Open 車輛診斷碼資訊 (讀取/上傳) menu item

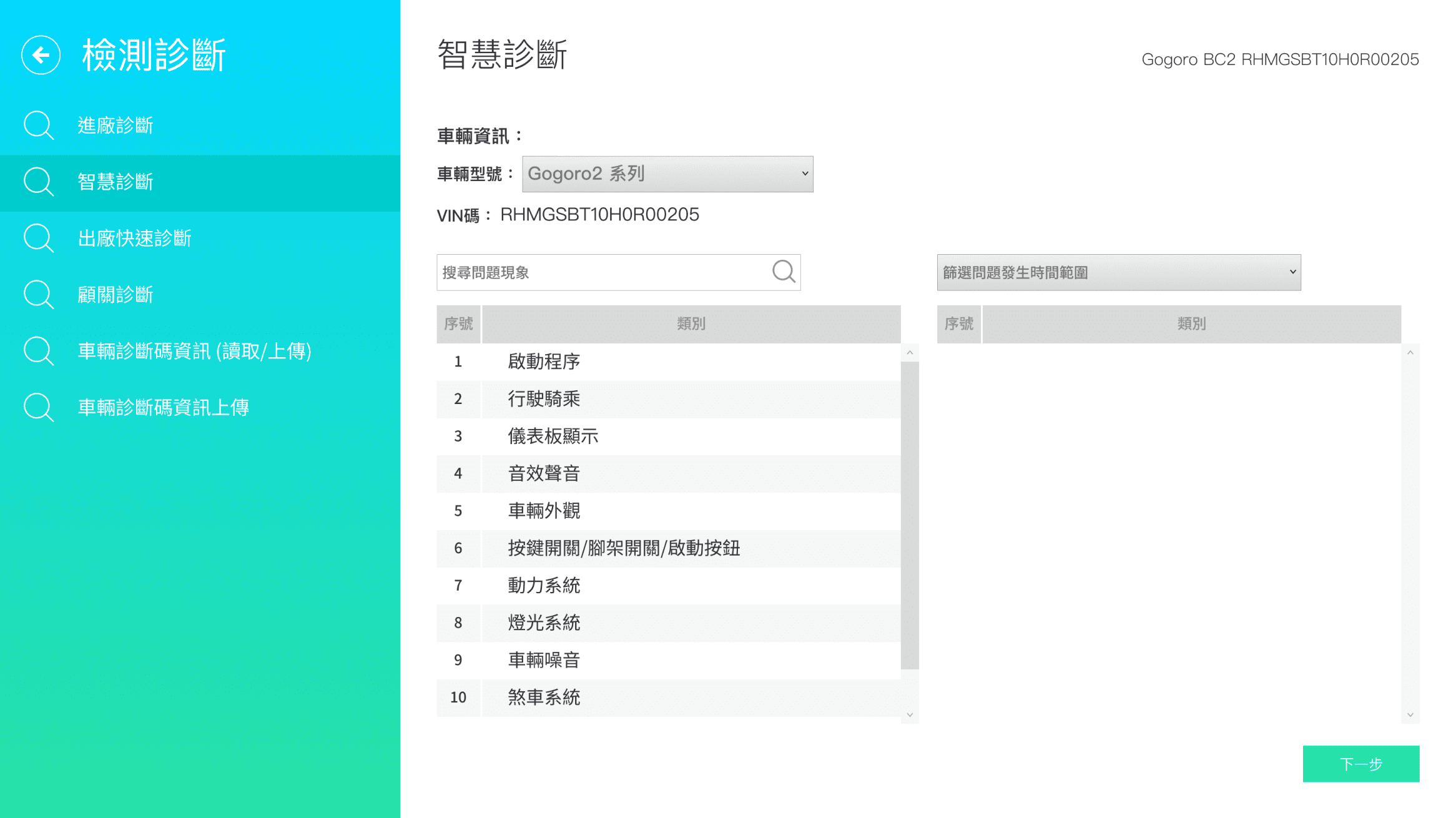coord(194,351)
